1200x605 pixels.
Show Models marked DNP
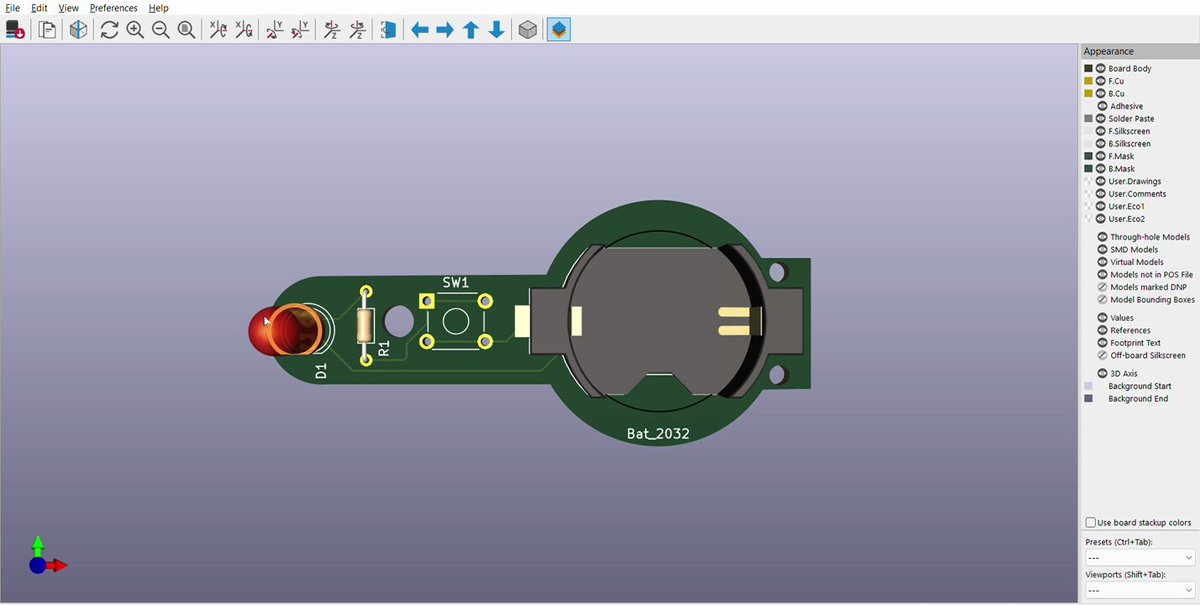coord(1102,287)
